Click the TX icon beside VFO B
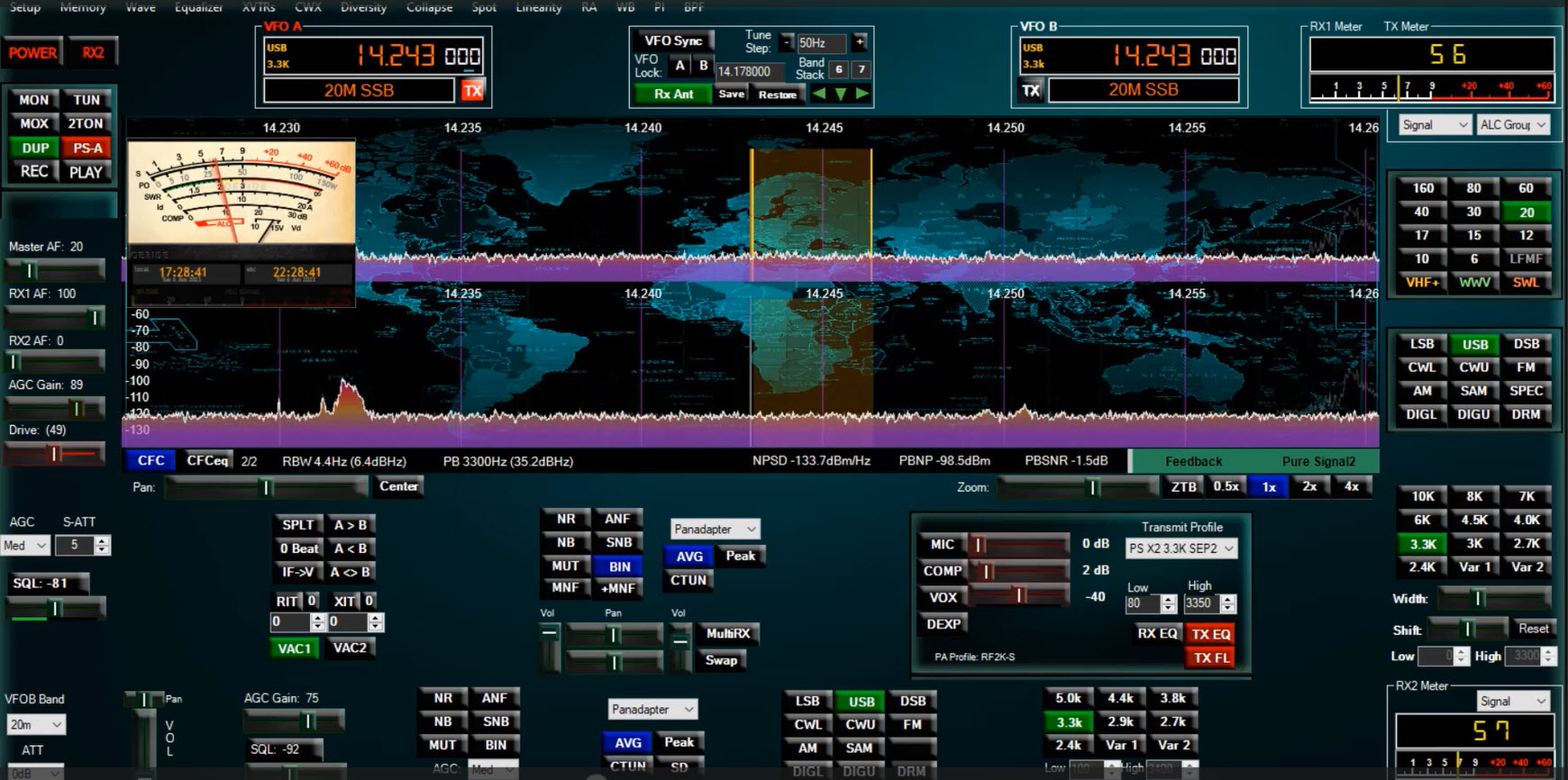Screen dimensions: 1568x780 click(x=1031, y=90)
